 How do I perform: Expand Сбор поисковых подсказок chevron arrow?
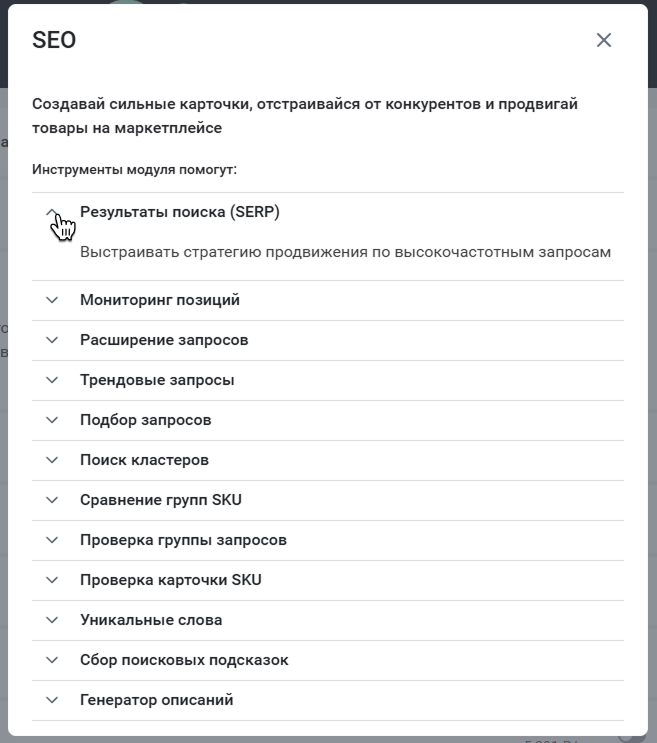(x=52, y=660)
